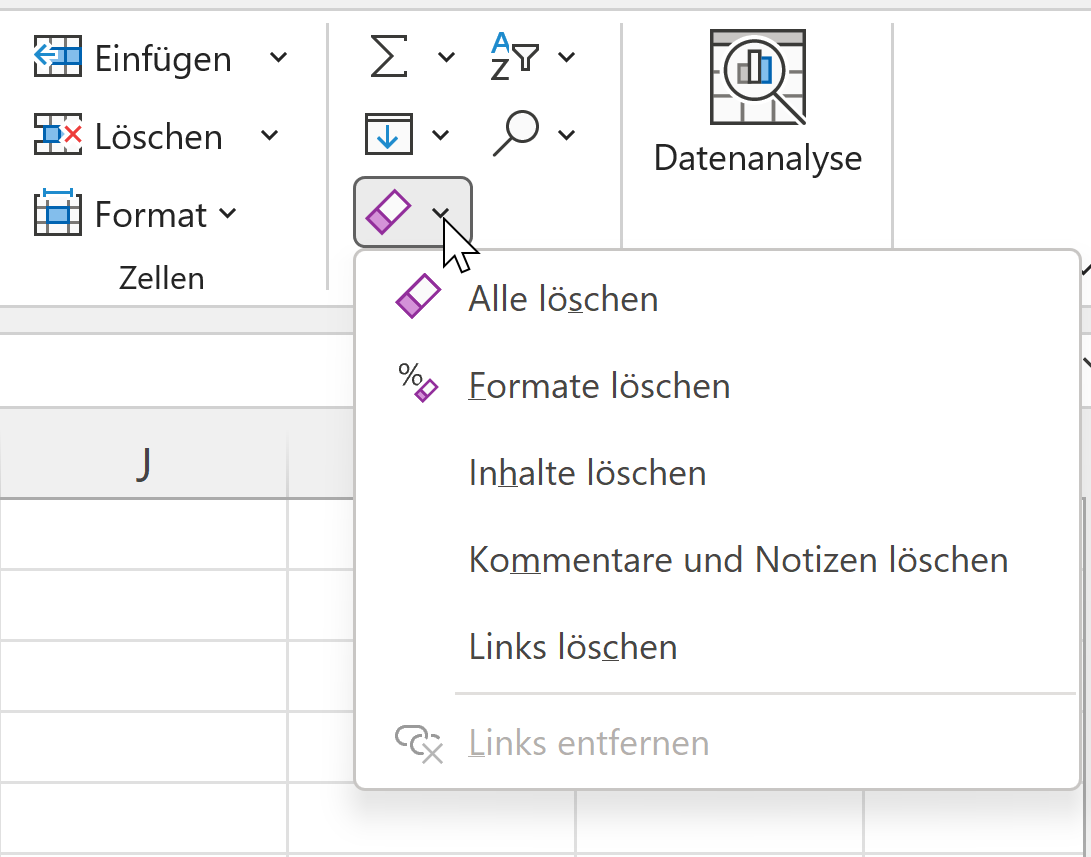The image size is (1091, 857).
Task: Click the Clear eraser icon in the ribbon
Action: (388, 212)
